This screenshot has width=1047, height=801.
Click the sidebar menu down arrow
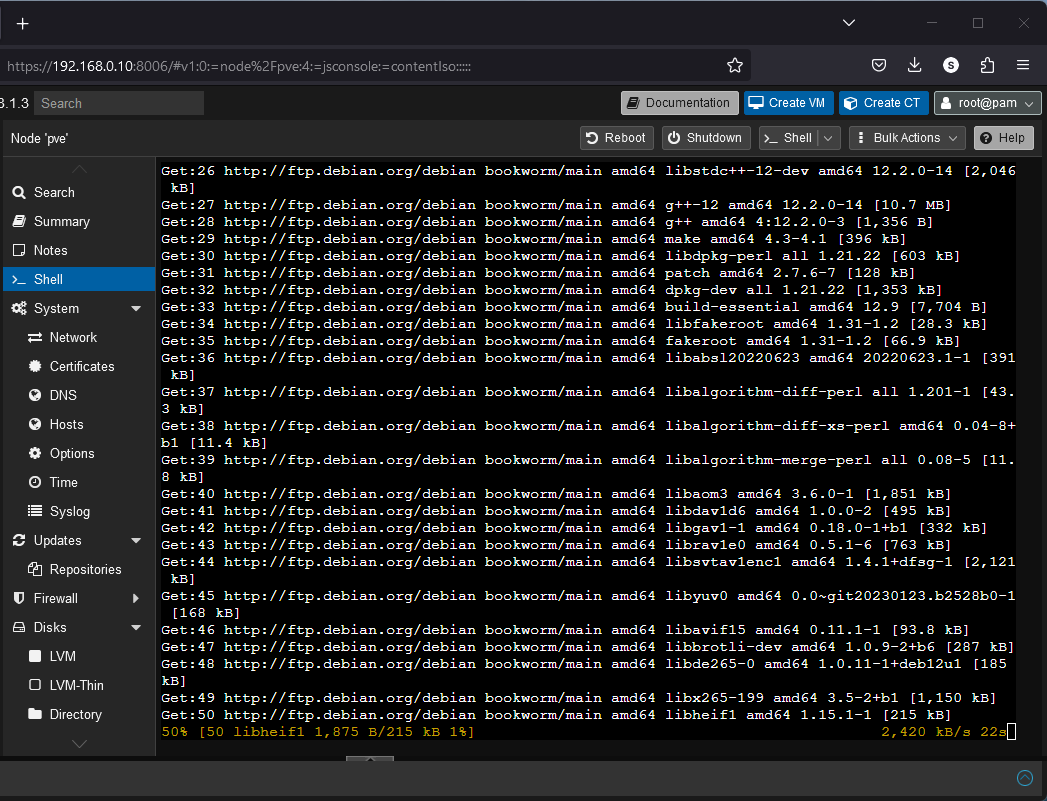79,744
